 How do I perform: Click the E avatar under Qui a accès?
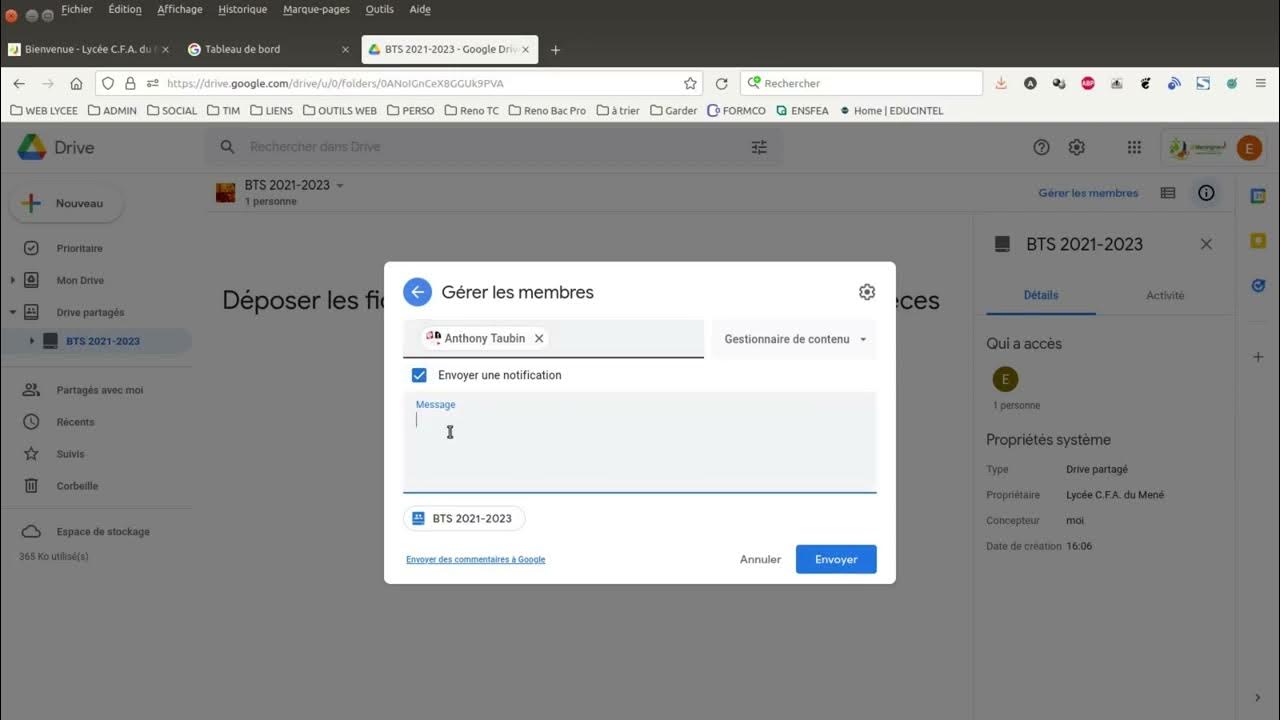coord(1004,379)
